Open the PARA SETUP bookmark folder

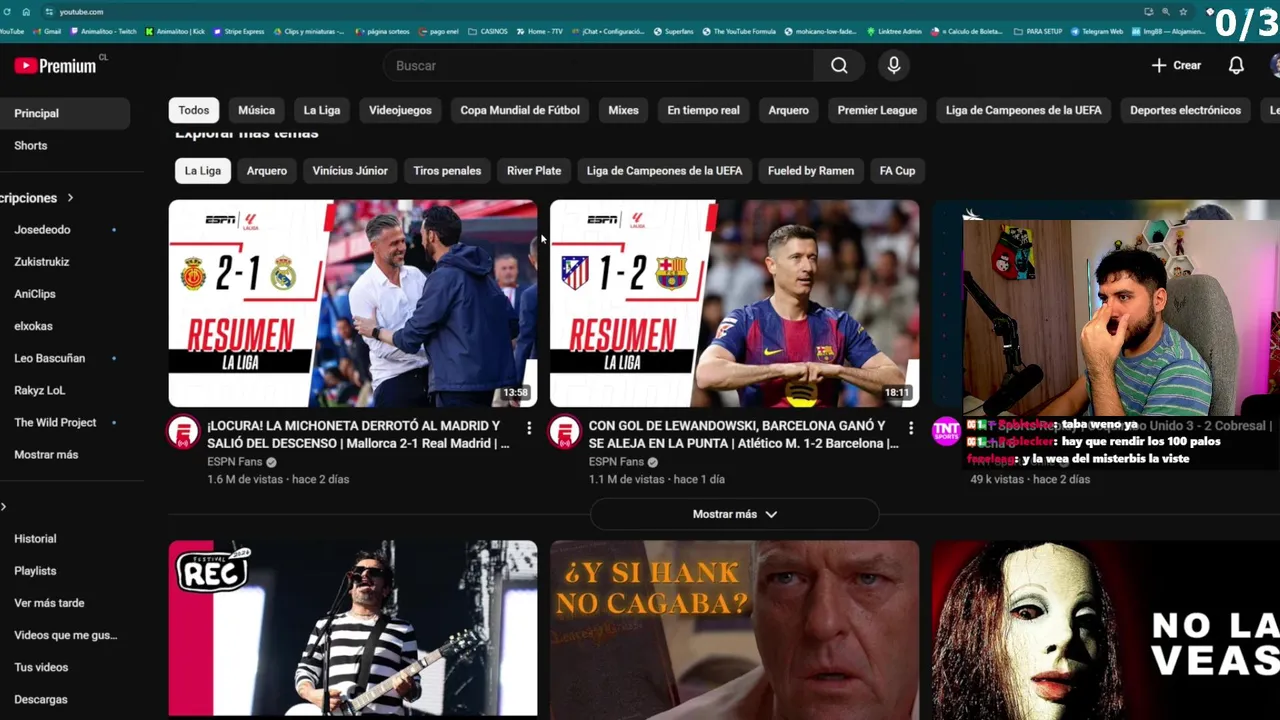click(x=1038, y=31)
